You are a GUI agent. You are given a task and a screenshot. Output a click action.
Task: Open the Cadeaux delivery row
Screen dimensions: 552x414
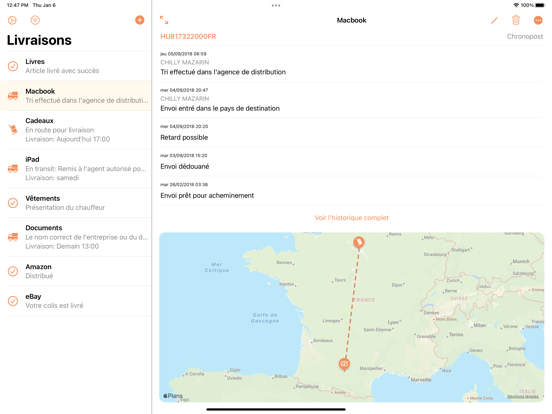[x=76, y=130]
